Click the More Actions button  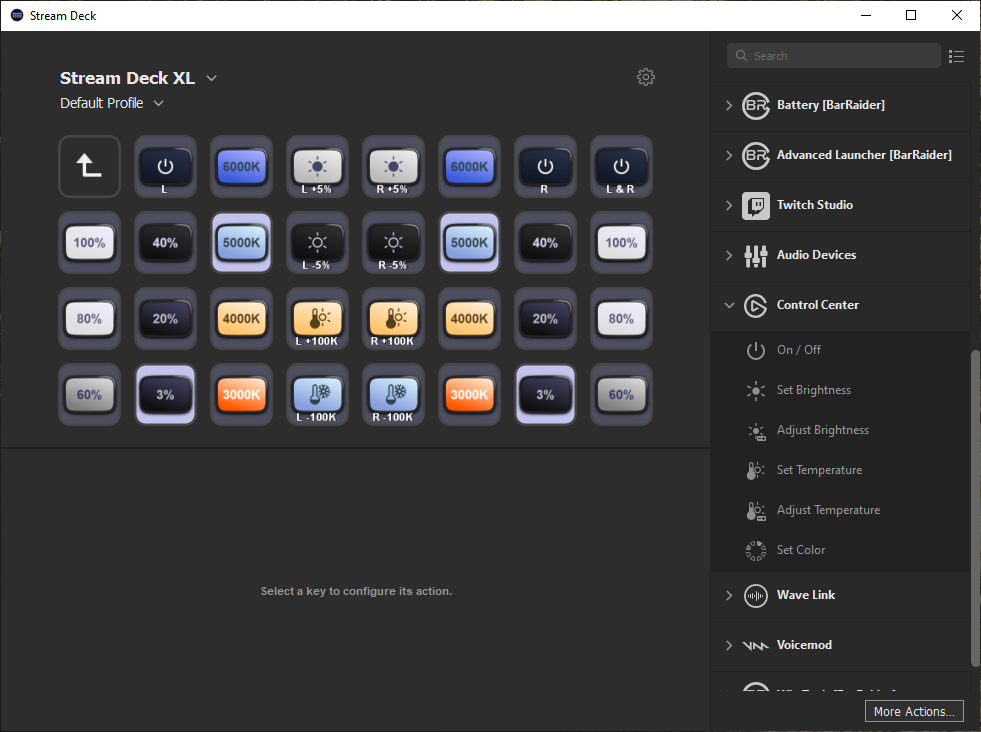coord(913,710)
